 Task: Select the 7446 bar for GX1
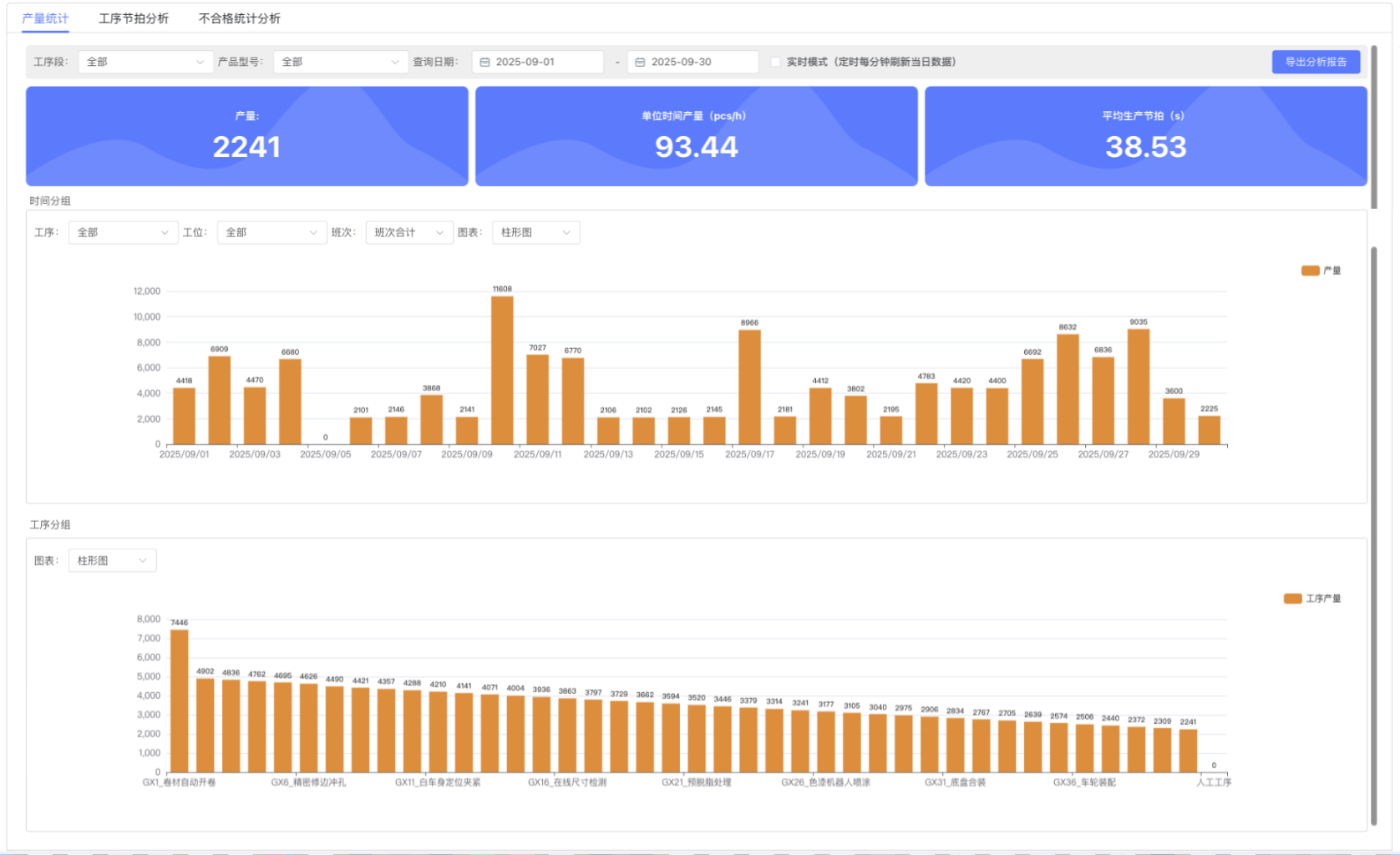[179, 701]
